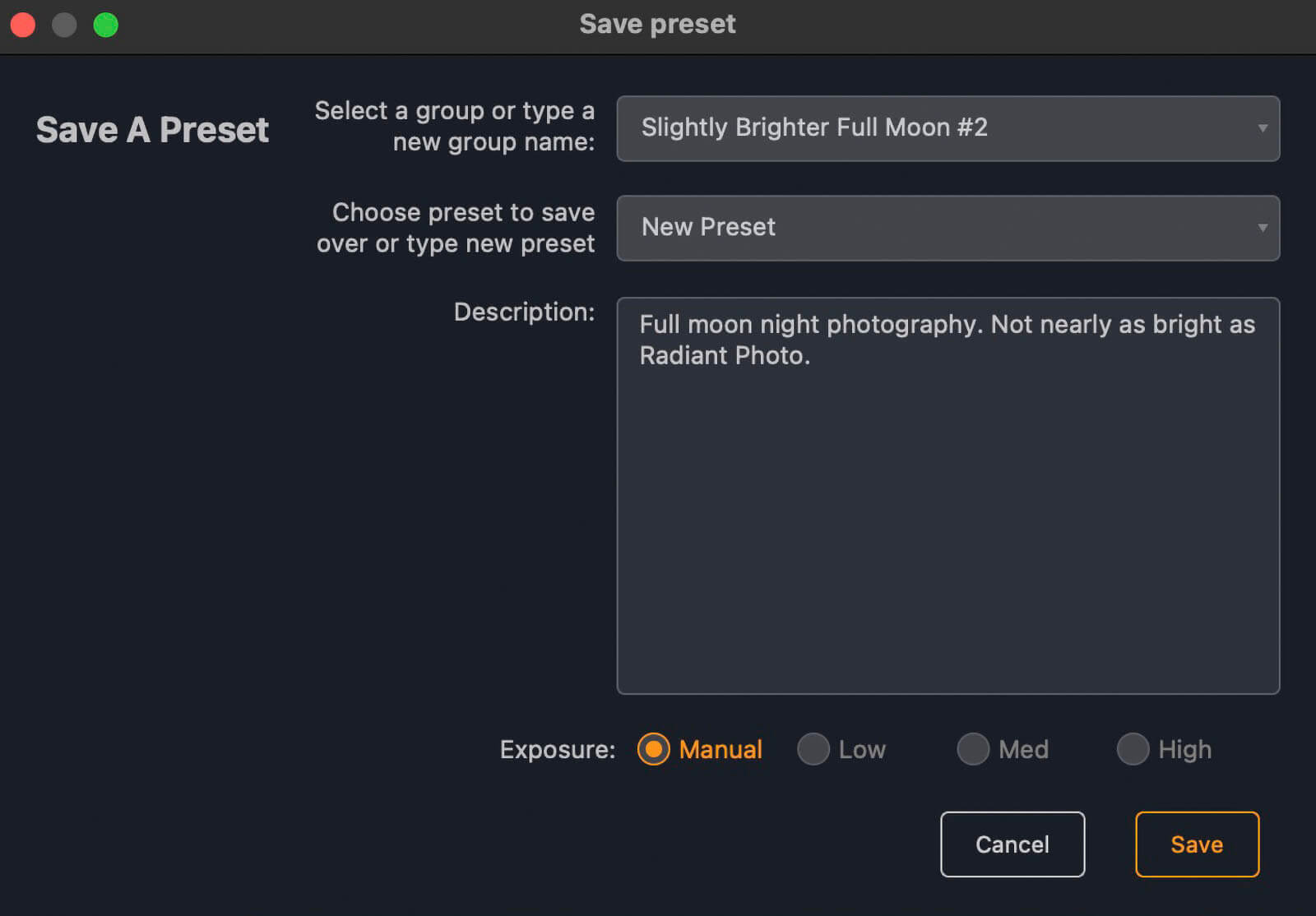Viewport: 1316px width, 916px height.
Task: Pick the High exposure radio button
Action: point(1133,749)
